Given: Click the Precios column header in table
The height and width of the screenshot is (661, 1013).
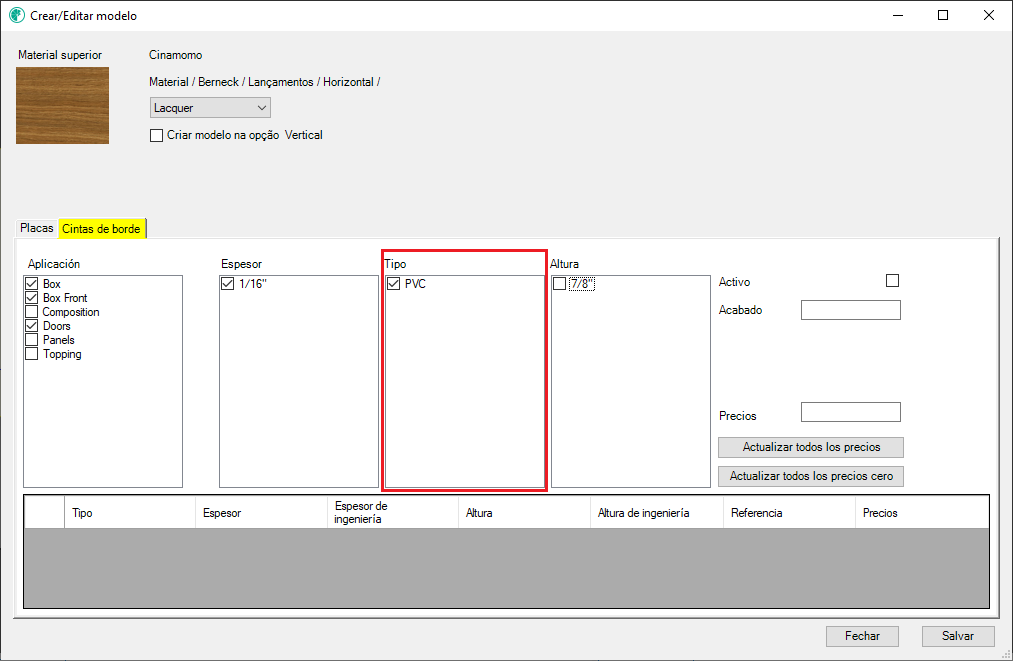Looking at the screenshot, I should 922,512.
